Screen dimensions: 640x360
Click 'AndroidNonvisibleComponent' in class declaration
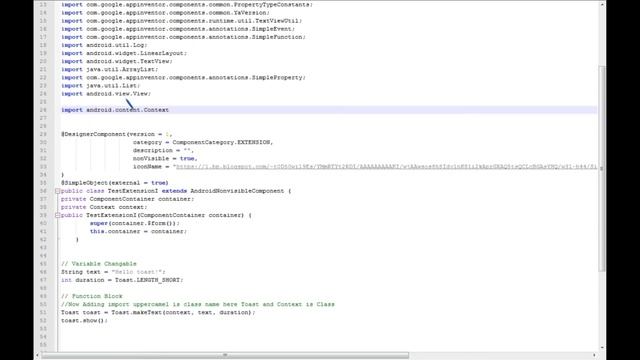pos(237,191)
